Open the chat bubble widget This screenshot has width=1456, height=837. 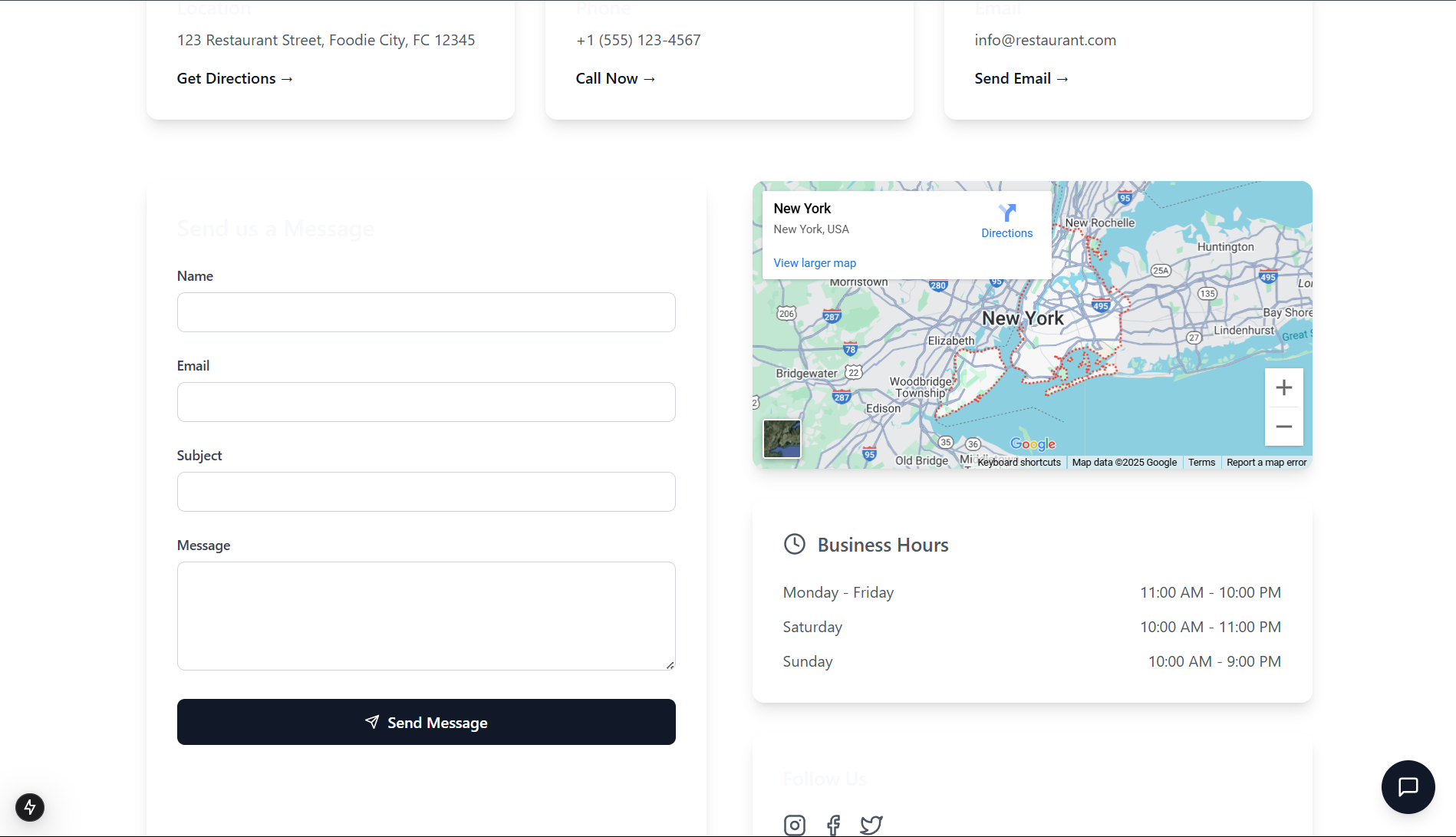tap(1408, 786)
